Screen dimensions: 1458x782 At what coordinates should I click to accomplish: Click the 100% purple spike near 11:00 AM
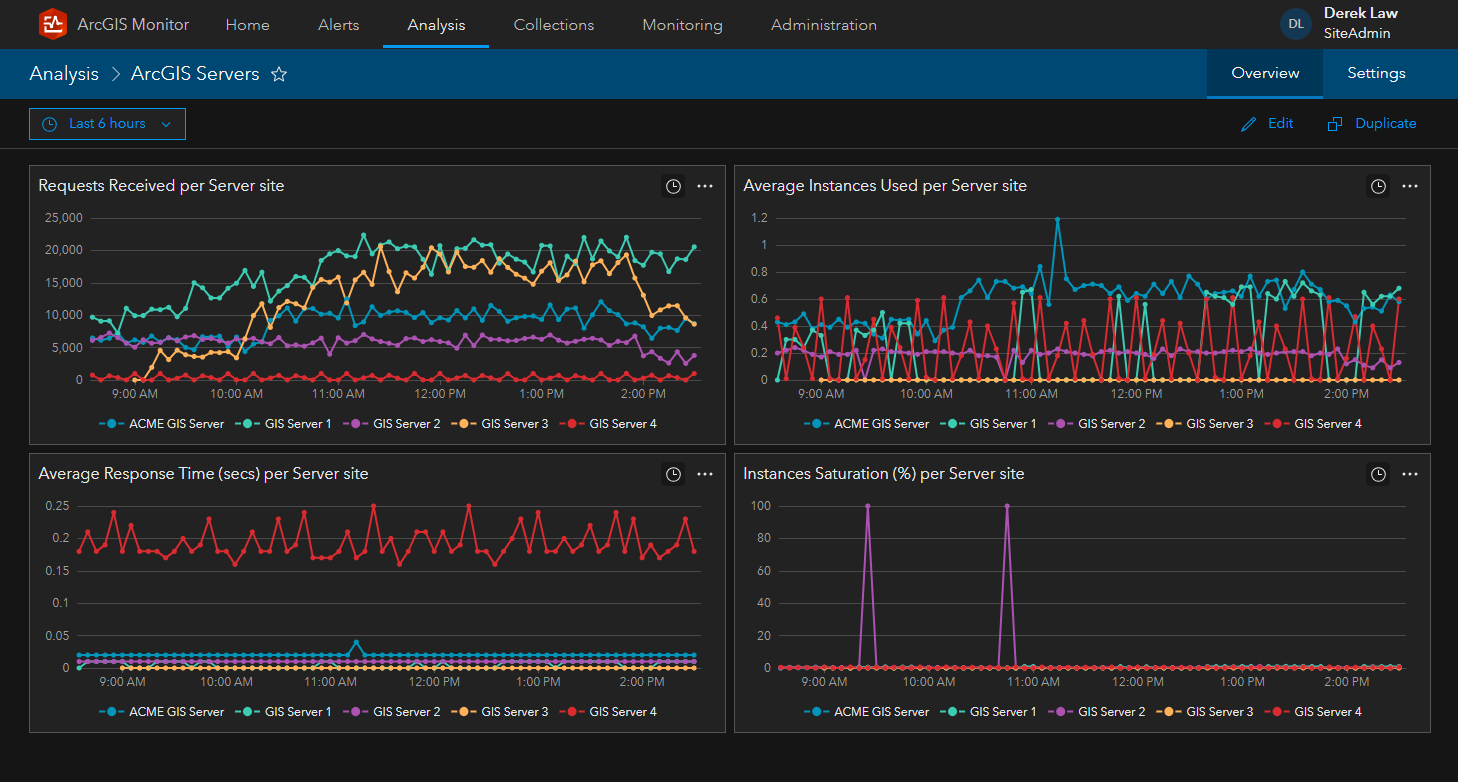1007,507
